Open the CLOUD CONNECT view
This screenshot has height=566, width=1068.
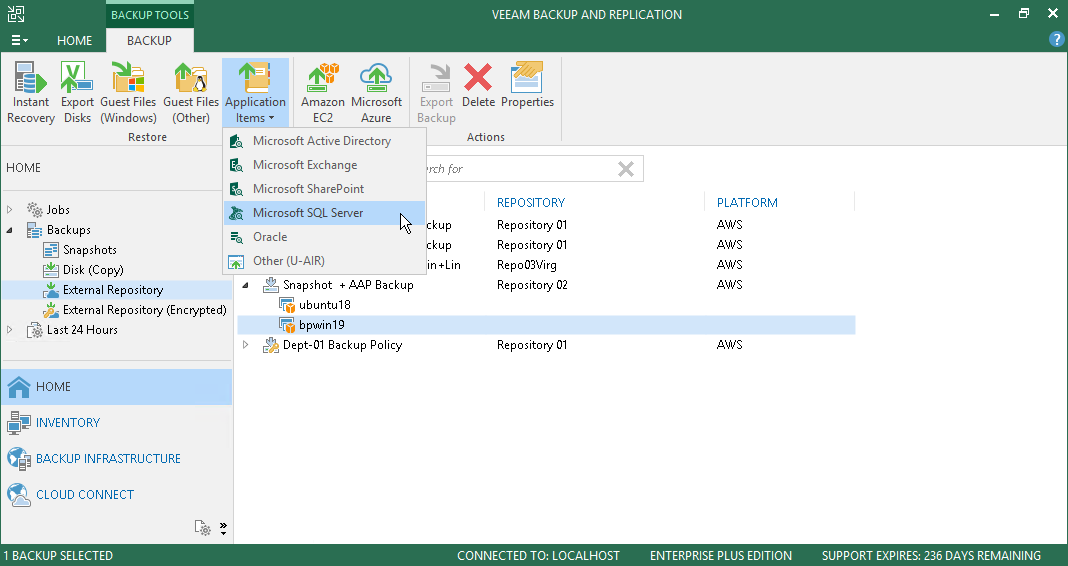pos(116,495)
